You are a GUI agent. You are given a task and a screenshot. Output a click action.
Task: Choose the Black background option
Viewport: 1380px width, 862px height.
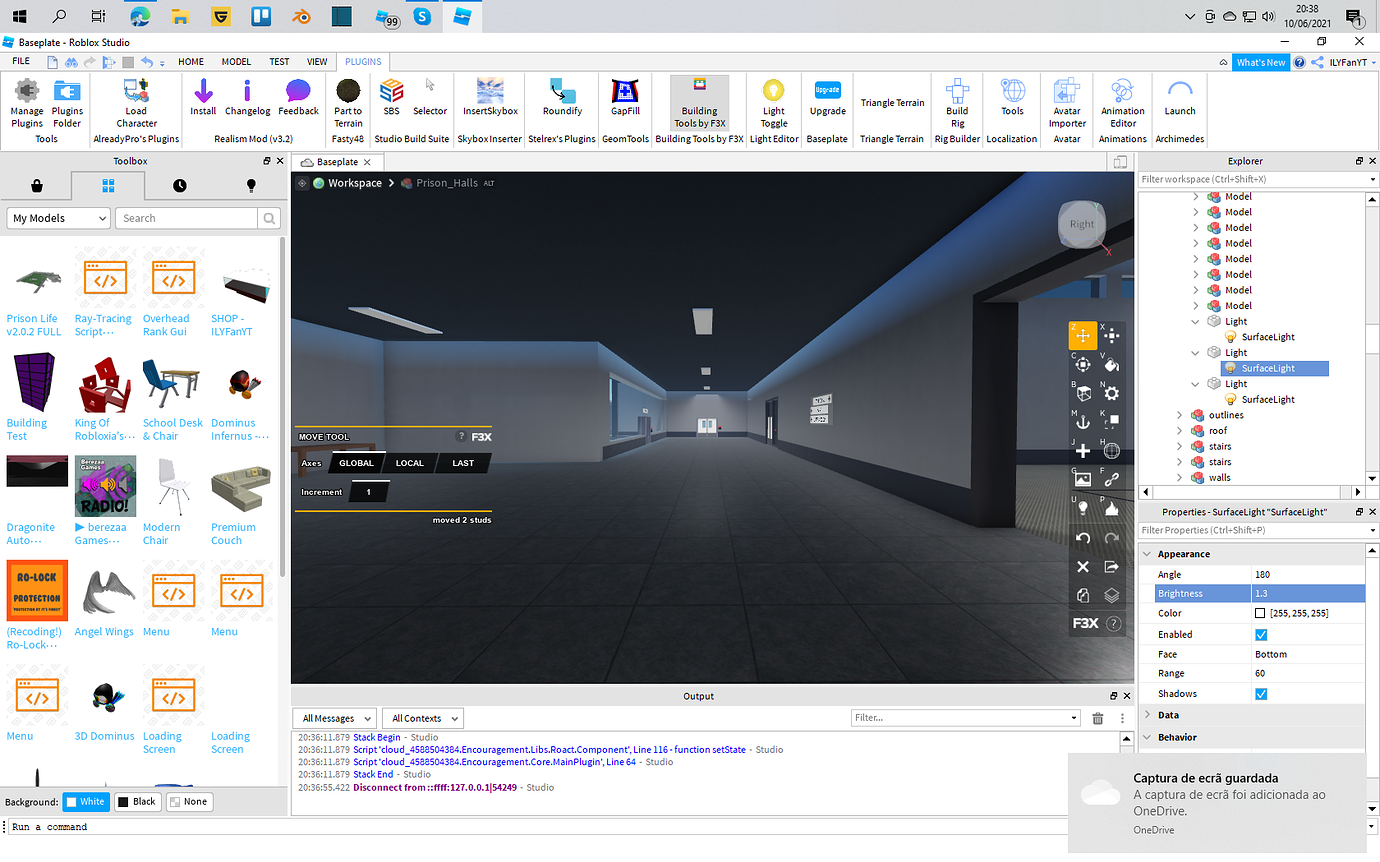tap(137, 801)
